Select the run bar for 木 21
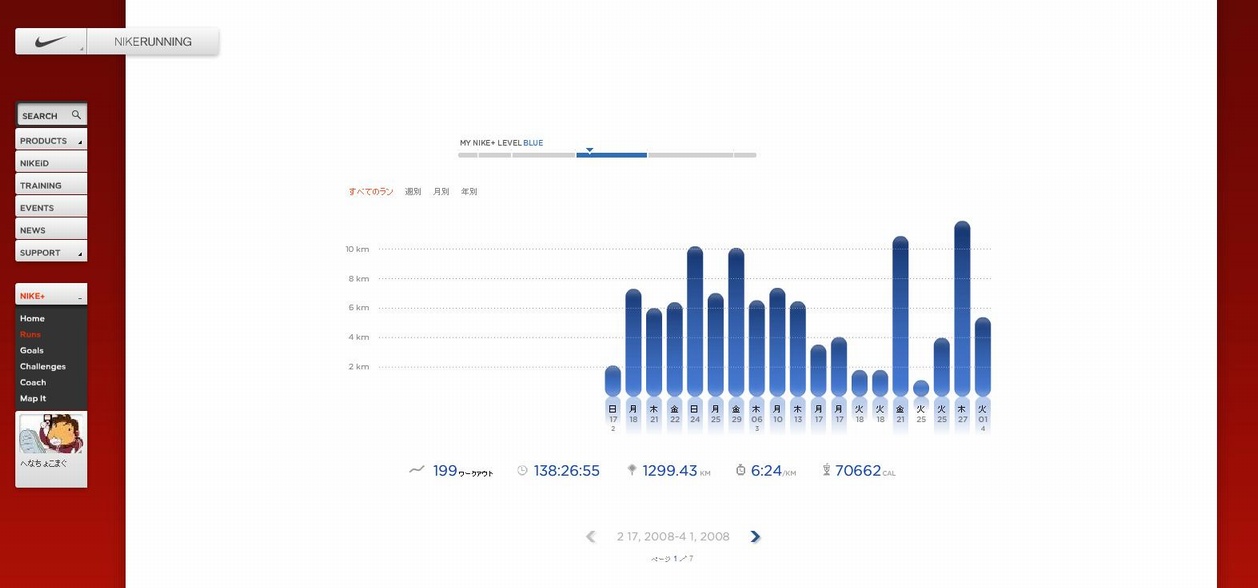 click(654, 352)
